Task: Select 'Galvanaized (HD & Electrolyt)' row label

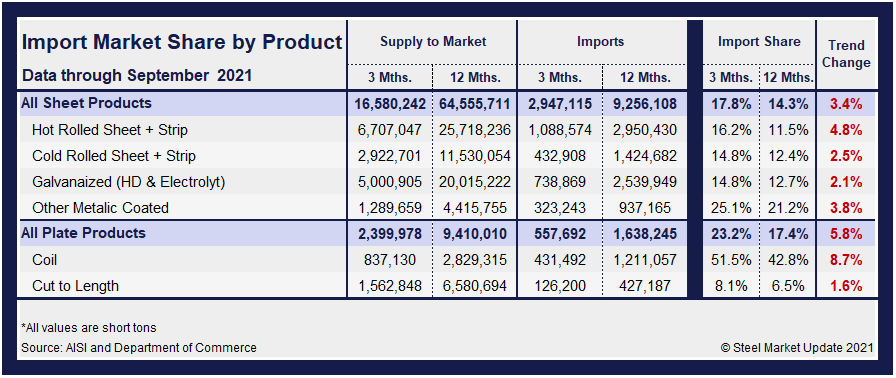Action: pyautogui.click(x=129, y=182)
